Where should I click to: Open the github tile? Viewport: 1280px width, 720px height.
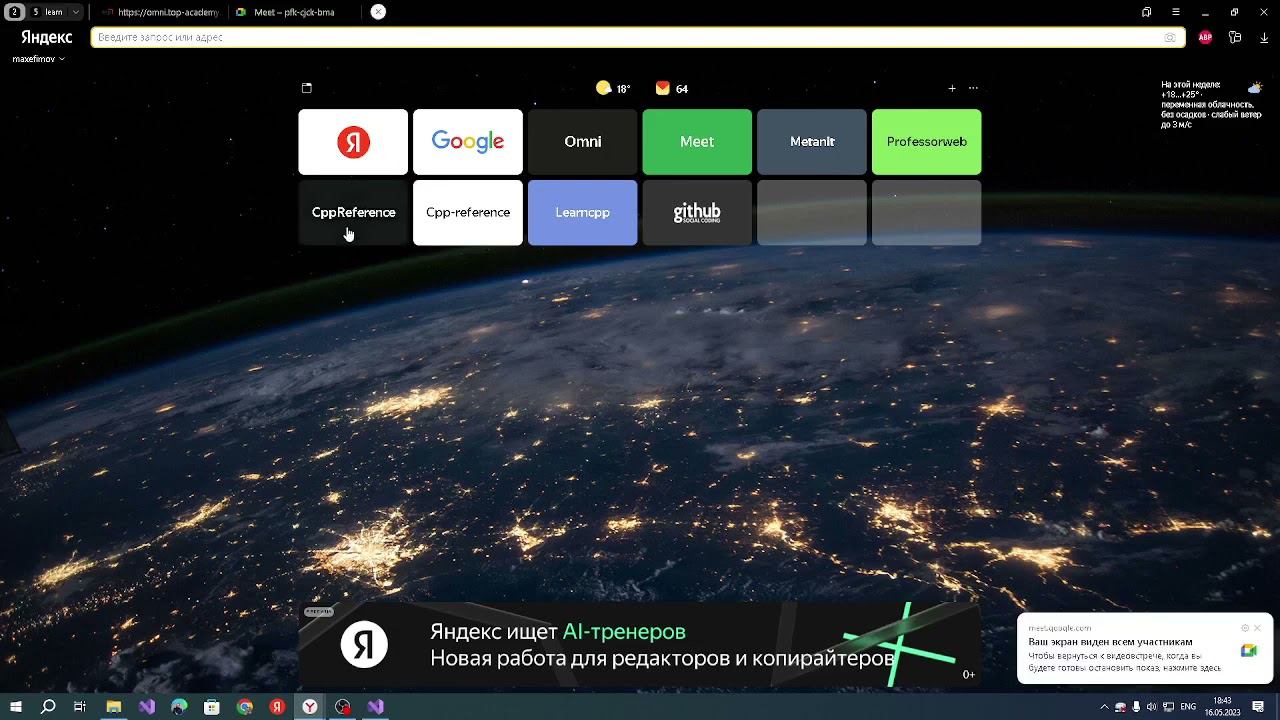tap(697, 212)
